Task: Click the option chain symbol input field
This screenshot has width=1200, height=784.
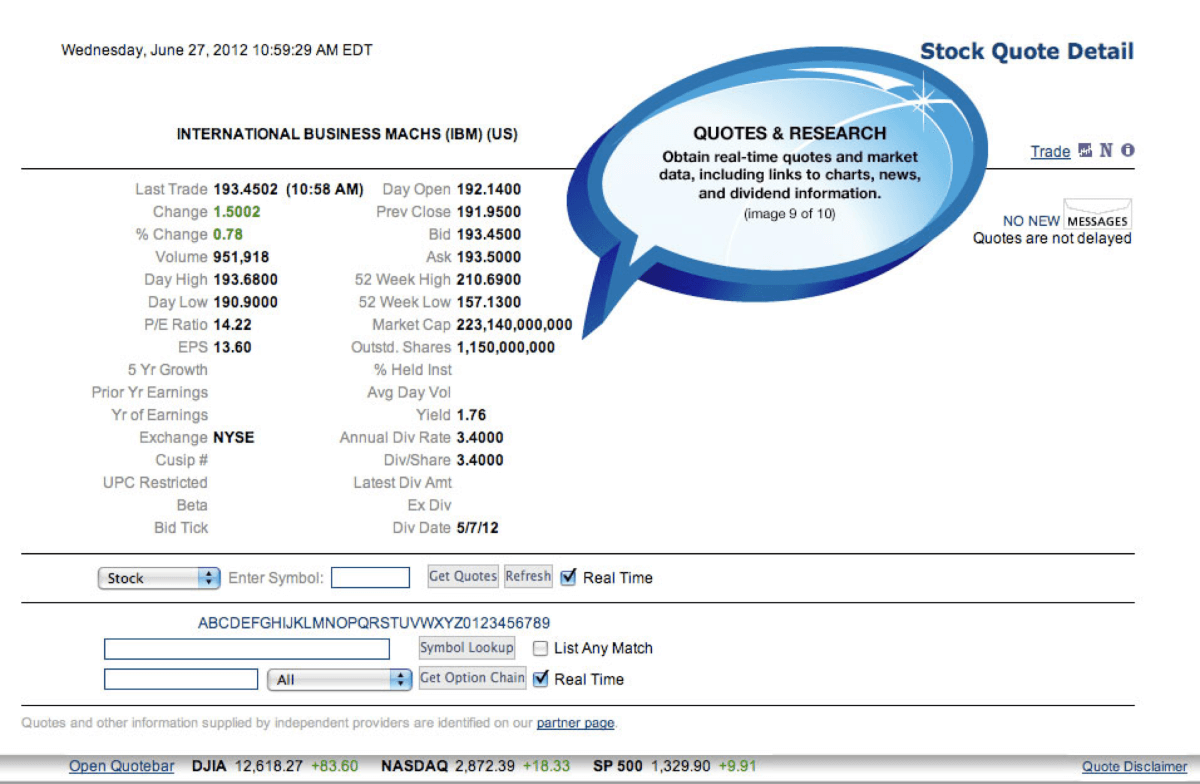Action: (x=181, y=680)
